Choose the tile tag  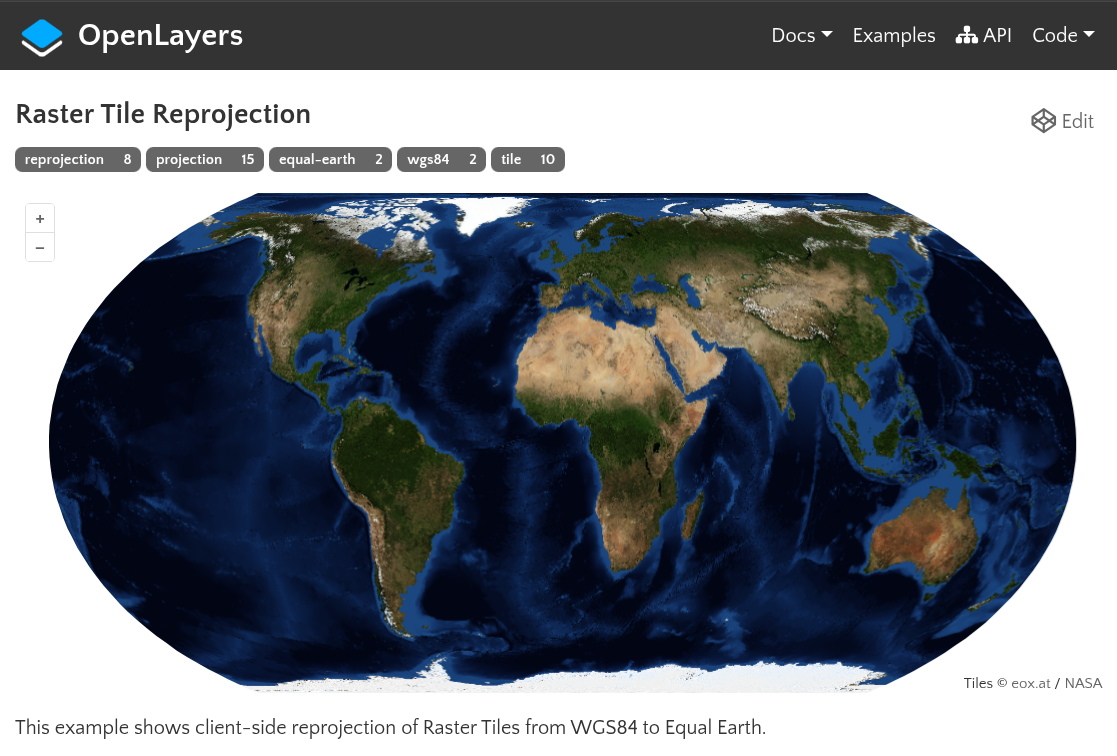click(527, 160)
